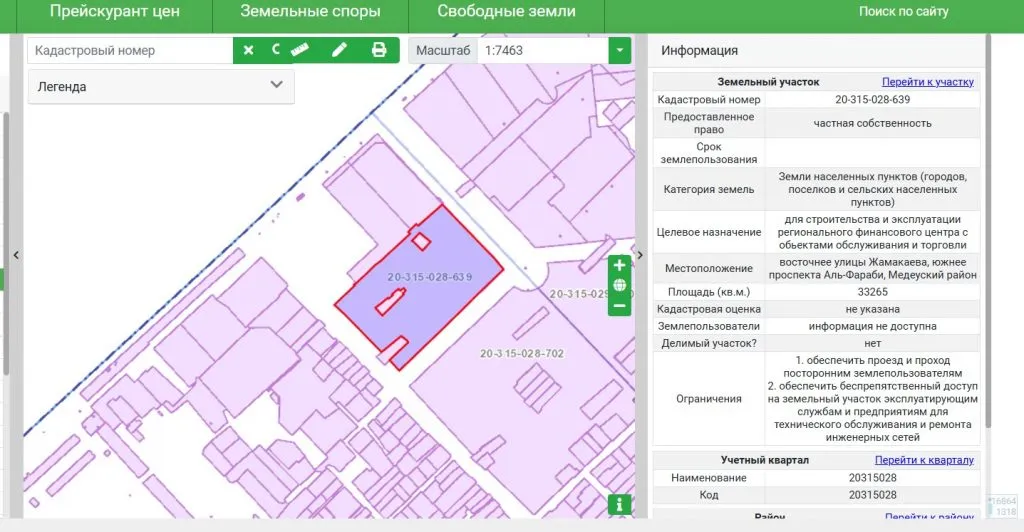Image resolution: width=1024 pixels, height=532 pixels.
Task: Print the map with printer icon
Action: pos(379,50)
